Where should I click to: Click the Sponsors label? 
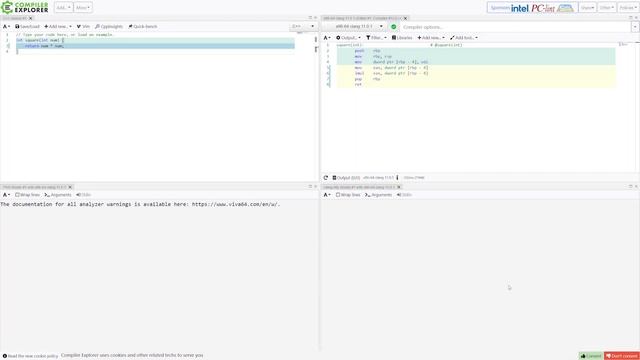point(500,8)
